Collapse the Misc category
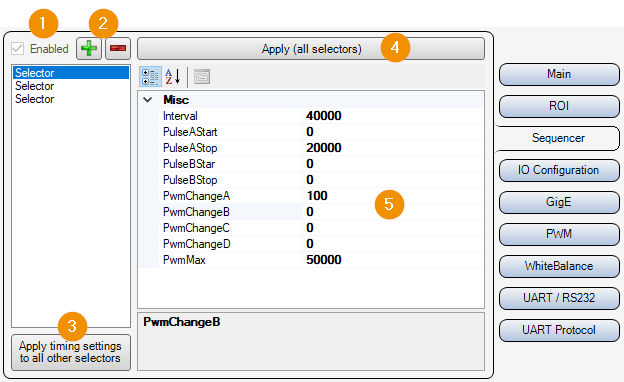 [148, 100]
